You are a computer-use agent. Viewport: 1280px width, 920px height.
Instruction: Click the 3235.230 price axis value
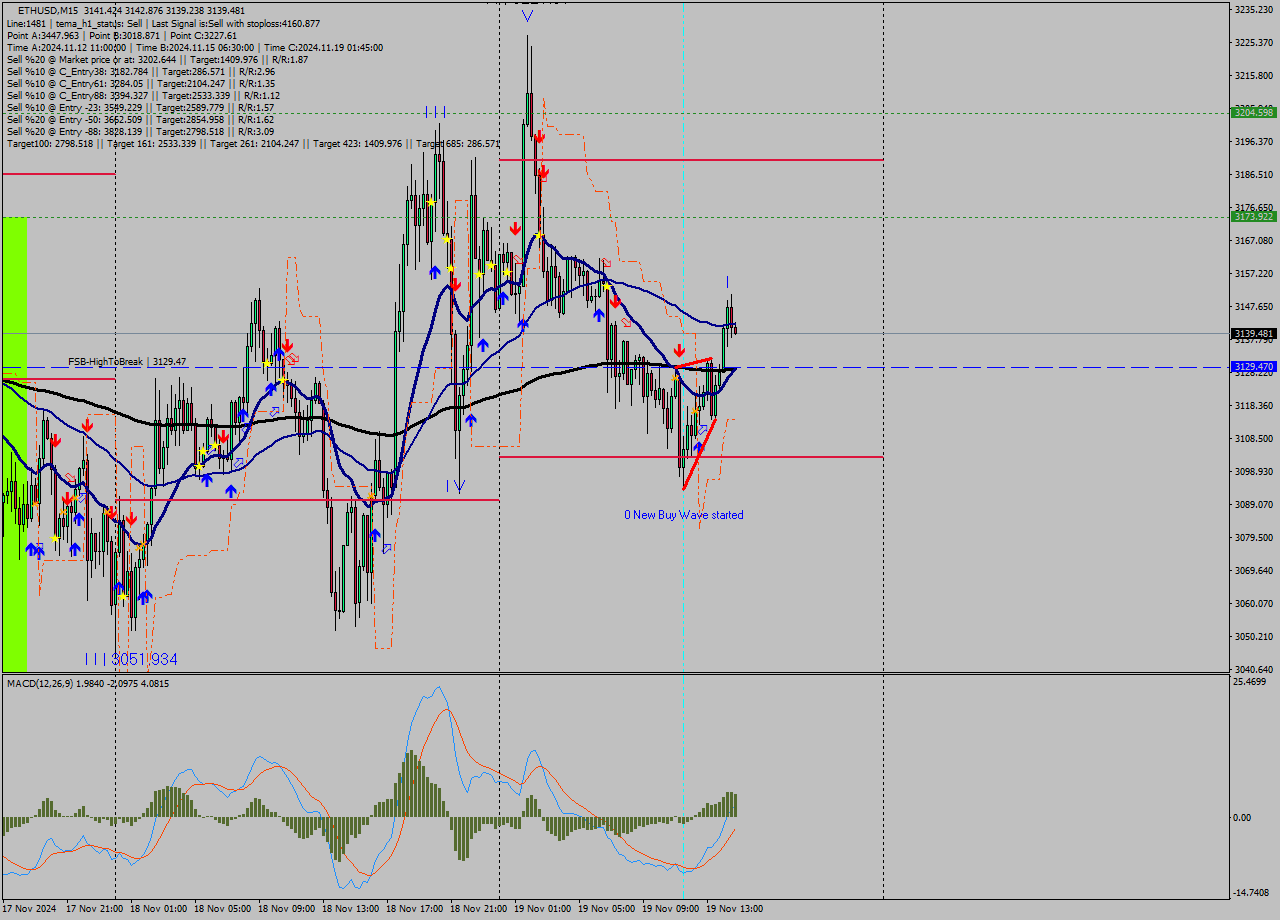coord(1254,9)
